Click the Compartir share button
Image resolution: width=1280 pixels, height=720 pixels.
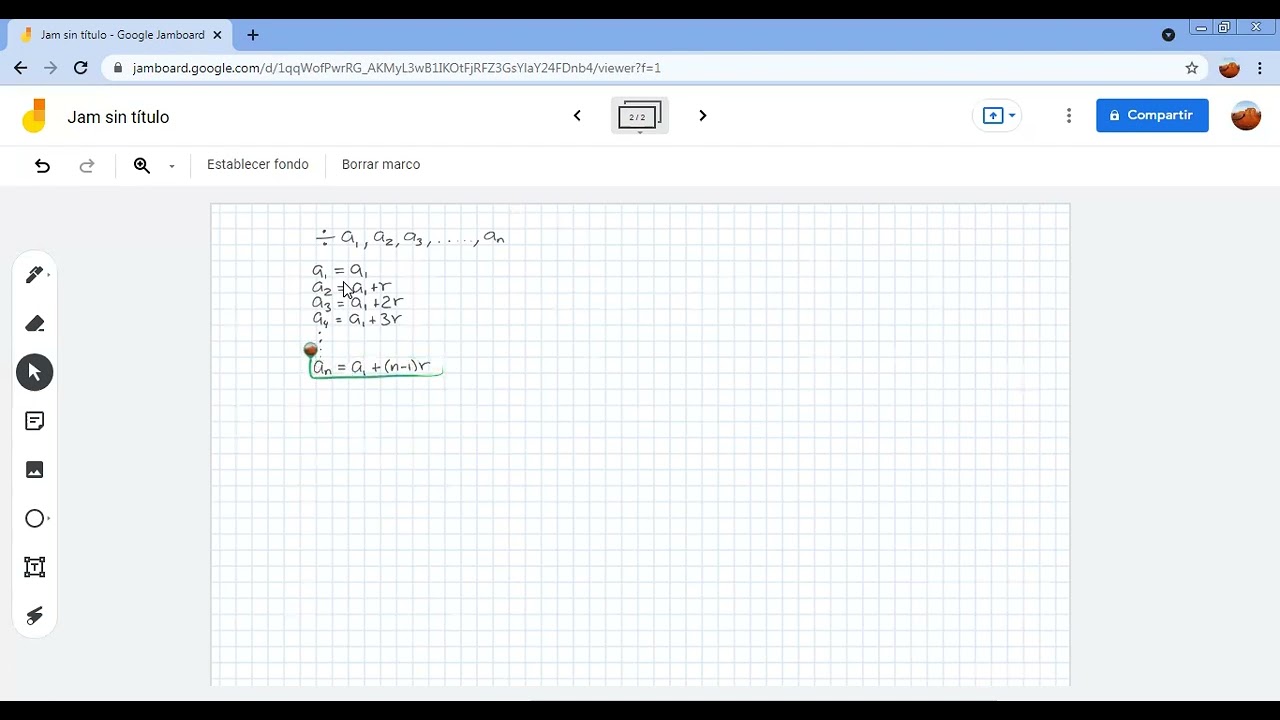click(x=1152, y=116)
